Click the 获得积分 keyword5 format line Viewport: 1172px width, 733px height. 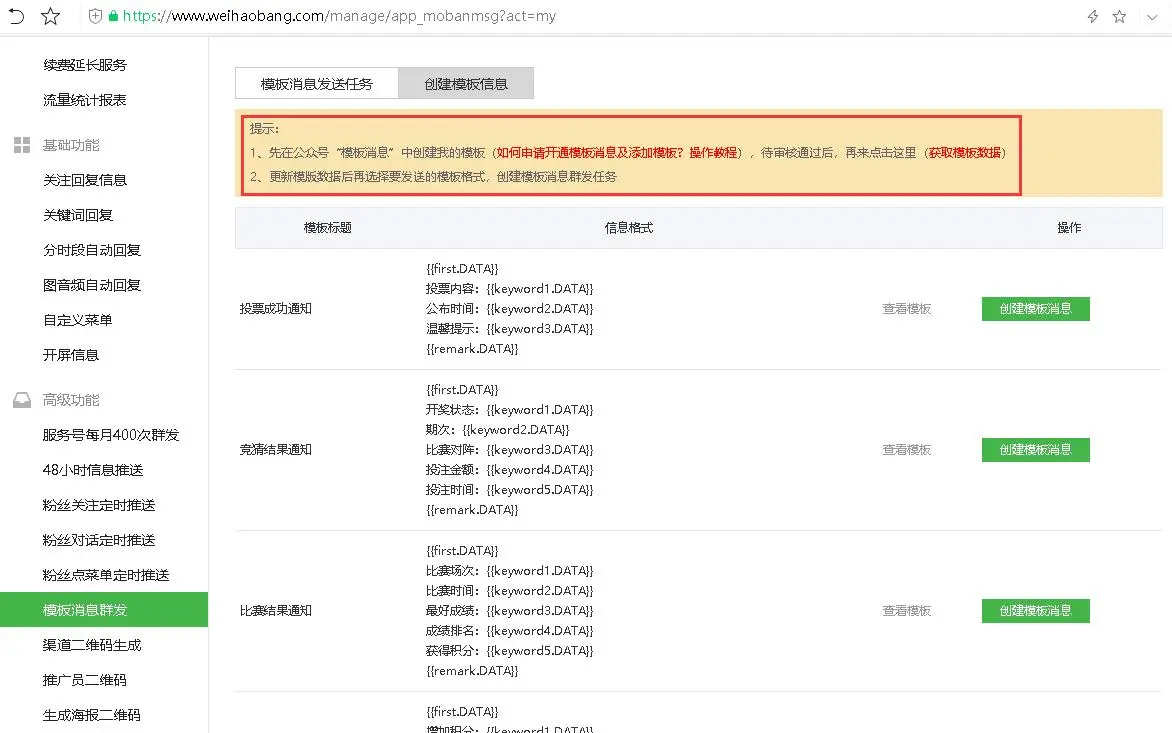(x=510, y=651)
